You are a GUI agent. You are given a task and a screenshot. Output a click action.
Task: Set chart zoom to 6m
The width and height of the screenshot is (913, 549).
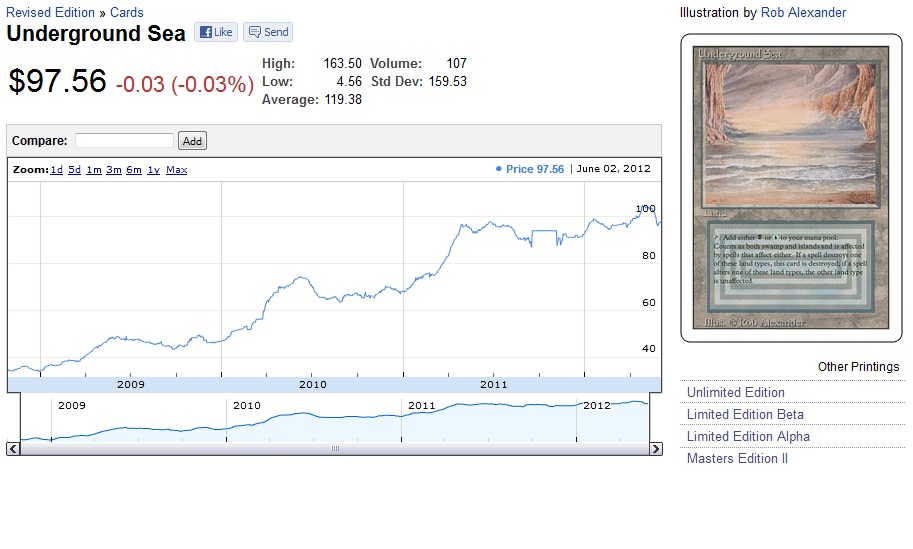(x=134, y=170)
